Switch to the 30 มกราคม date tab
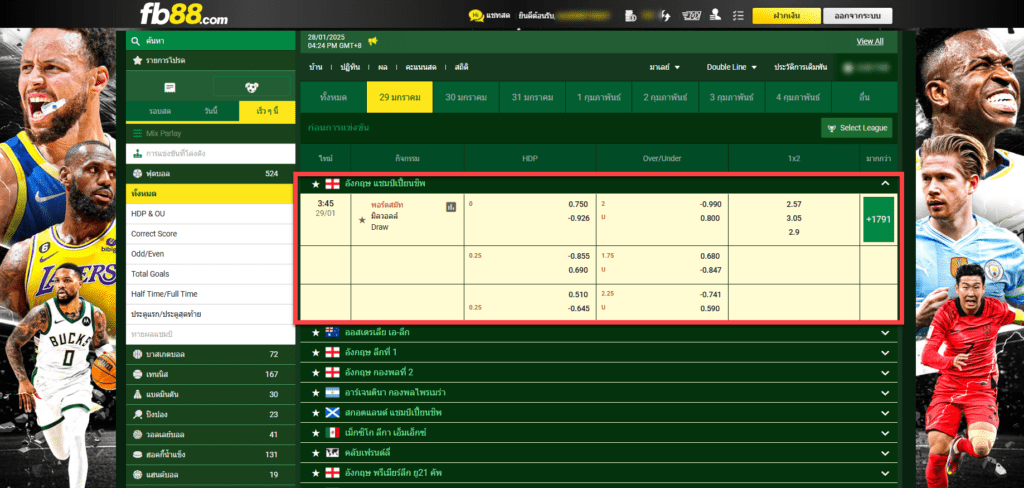Viewport: 1024px width, 488px height. 466,97
